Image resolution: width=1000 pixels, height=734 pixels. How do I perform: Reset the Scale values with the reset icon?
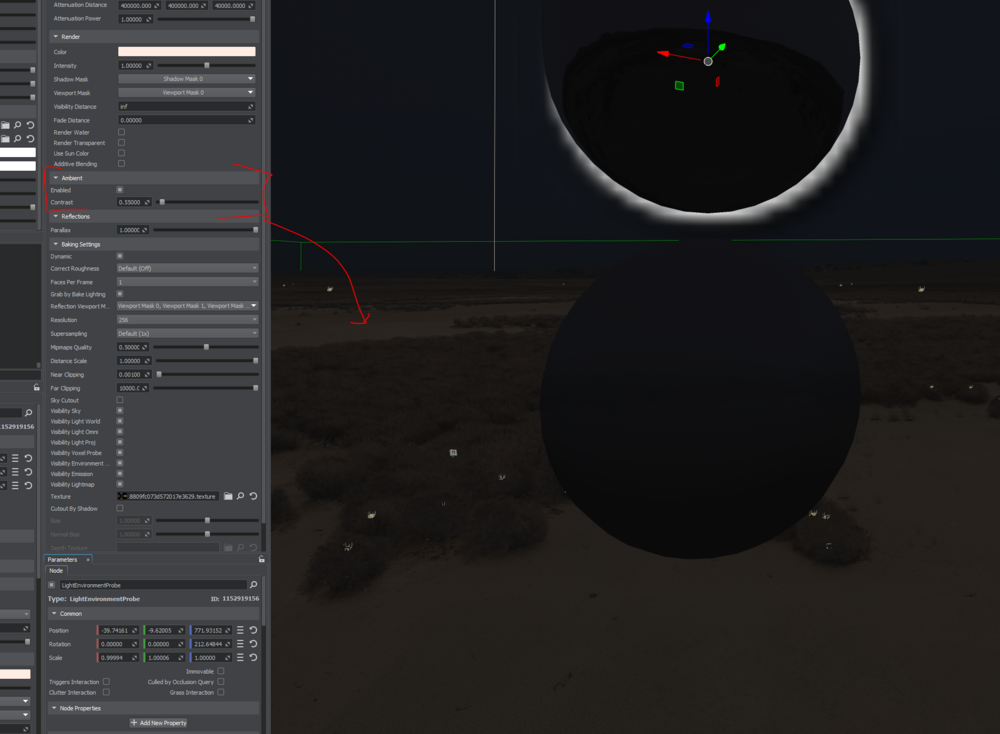coord(254,658)
